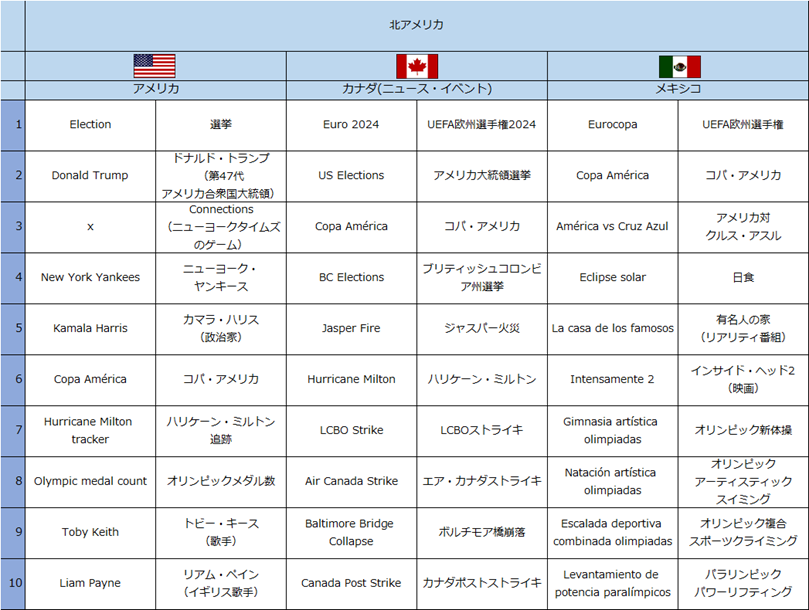The image size is (809, 610).
Task: Click the カナダポストストライキ cell
Action: (x=482, y=583)
